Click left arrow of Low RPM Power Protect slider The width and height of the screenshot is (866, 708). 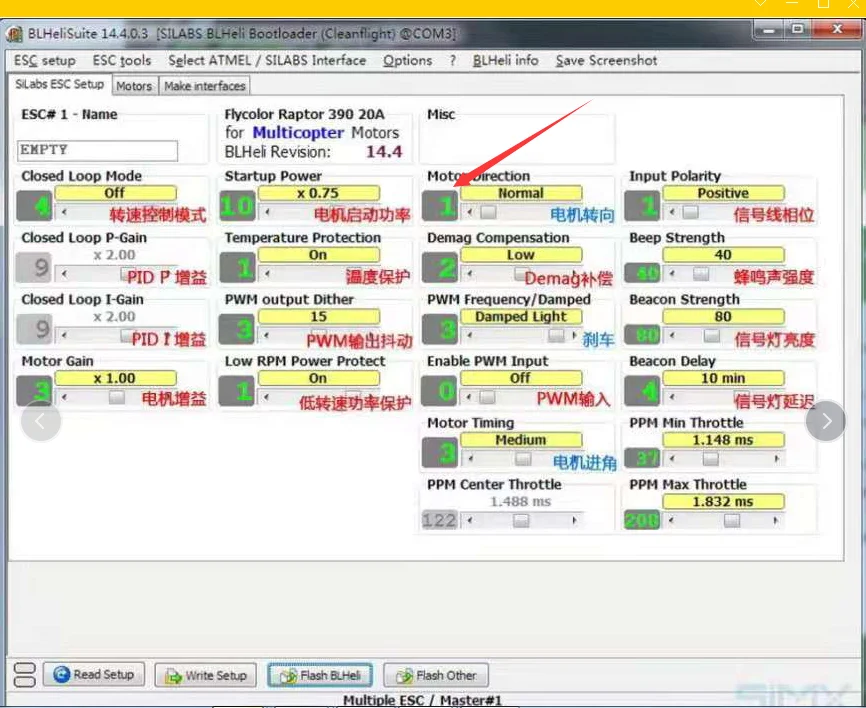267,397
